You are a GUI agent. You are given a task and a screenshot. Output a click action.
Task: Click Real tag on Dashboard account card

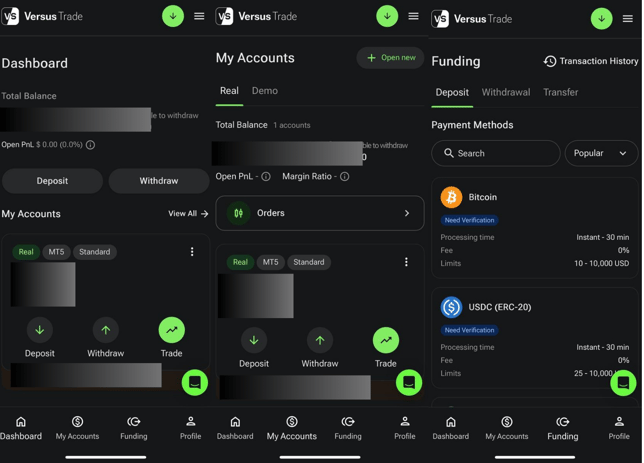[x=26, y=252]
